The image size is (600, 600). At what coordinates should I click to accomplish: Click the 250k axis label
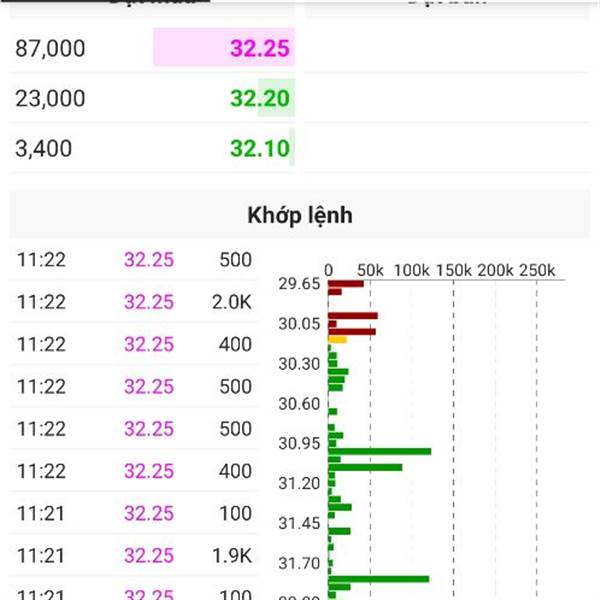tap(537, 270)
